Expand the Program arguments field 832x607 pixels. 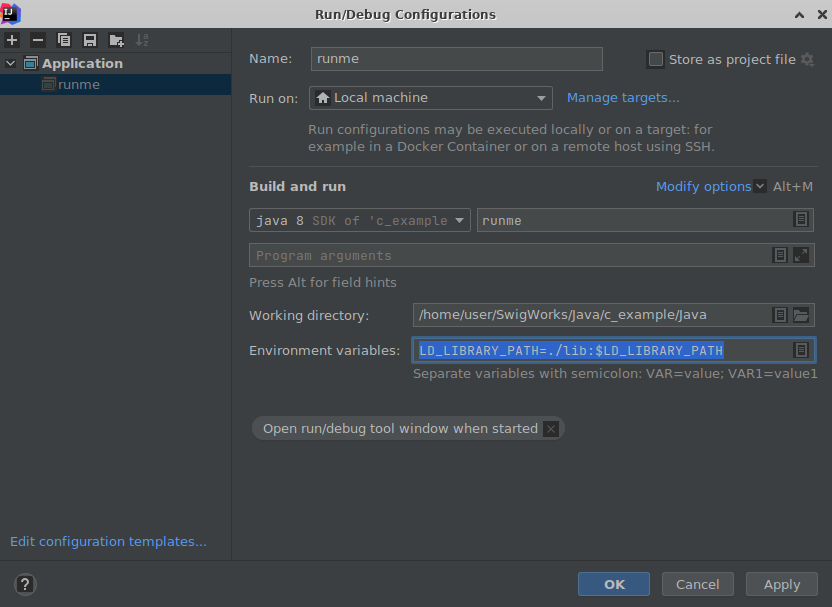pyautogui.click(x=801, y=255)
